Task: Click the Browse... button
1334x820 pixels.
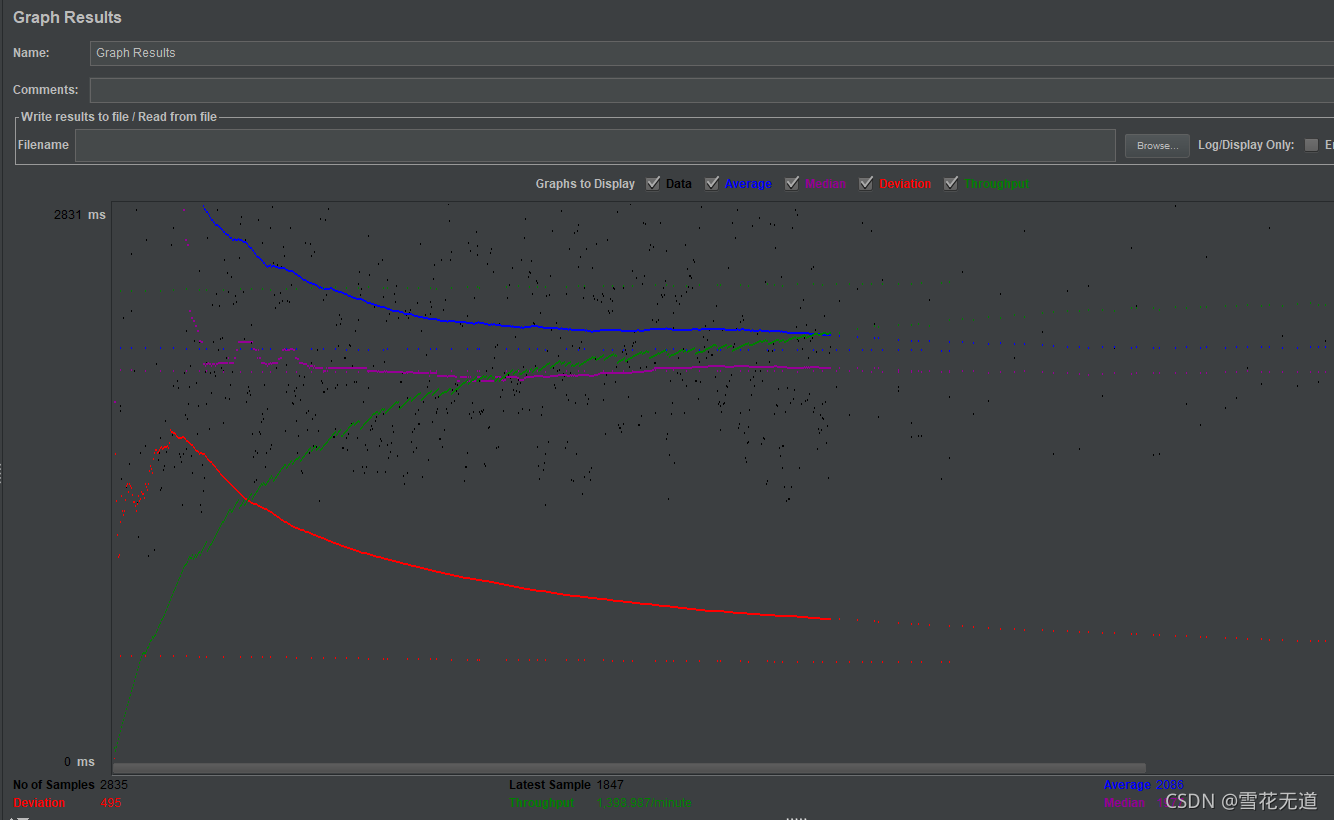Action: coord(1157,146)
